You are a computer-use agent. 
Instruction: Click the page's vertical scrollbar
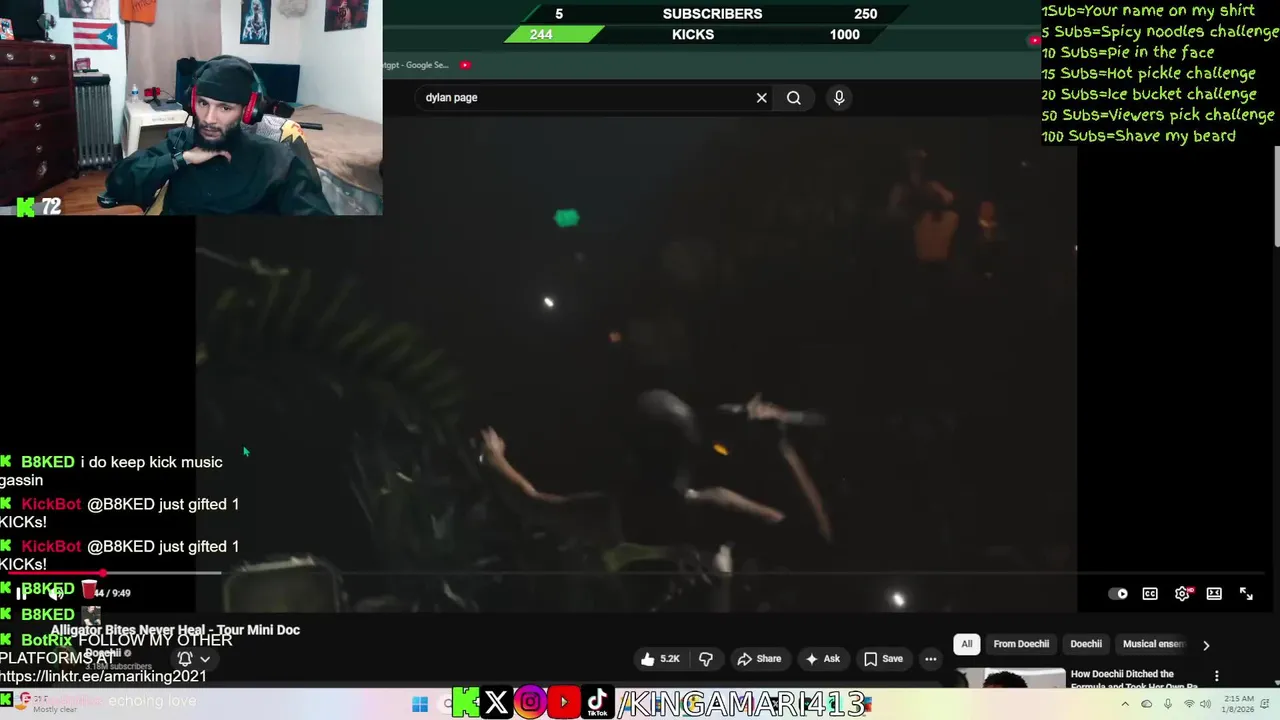(x=1276, y=195)
